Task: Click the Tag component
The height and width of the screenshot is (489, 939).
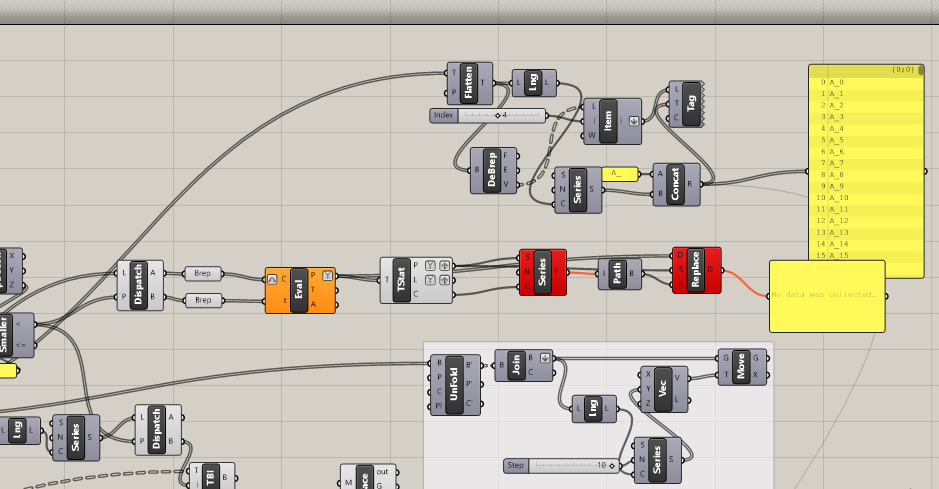Action: click(x=691, y=104)
